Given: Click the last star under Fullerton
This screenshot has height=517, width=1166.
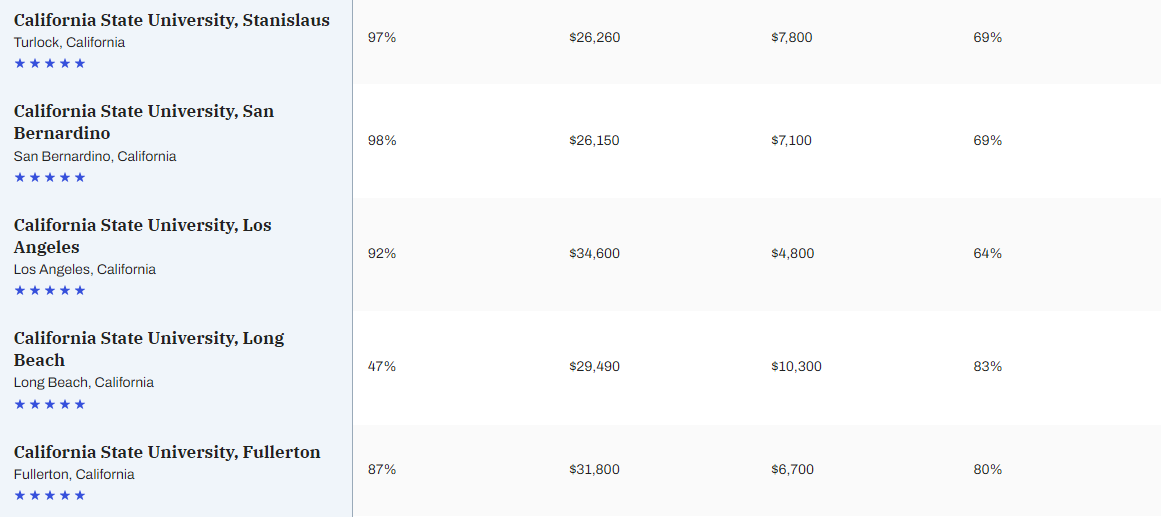Looking at the screenshot, I should 80,495.
